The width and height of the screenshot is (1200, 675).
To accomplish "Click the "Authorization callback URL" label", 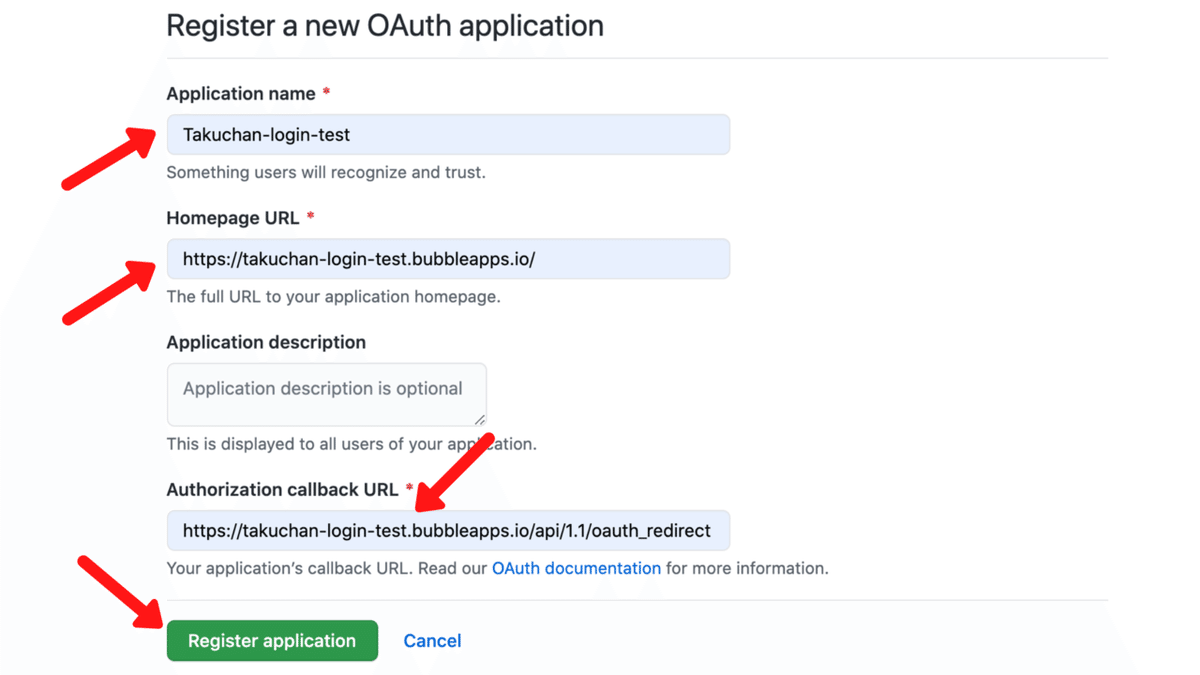I will pos(281,490).
